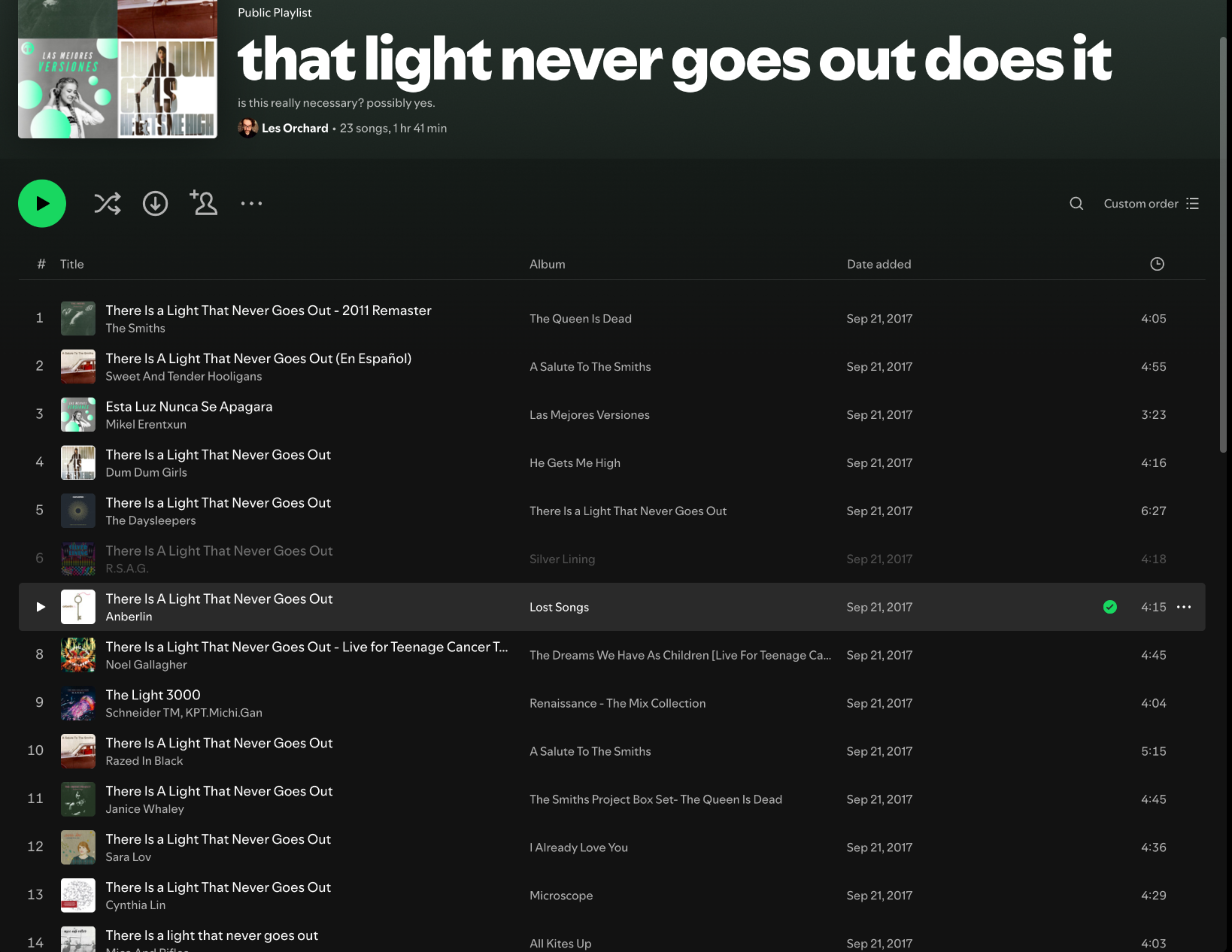Start playing the playlist with the green play button
Screen dimensions: 1232x952
pos(42,203)
